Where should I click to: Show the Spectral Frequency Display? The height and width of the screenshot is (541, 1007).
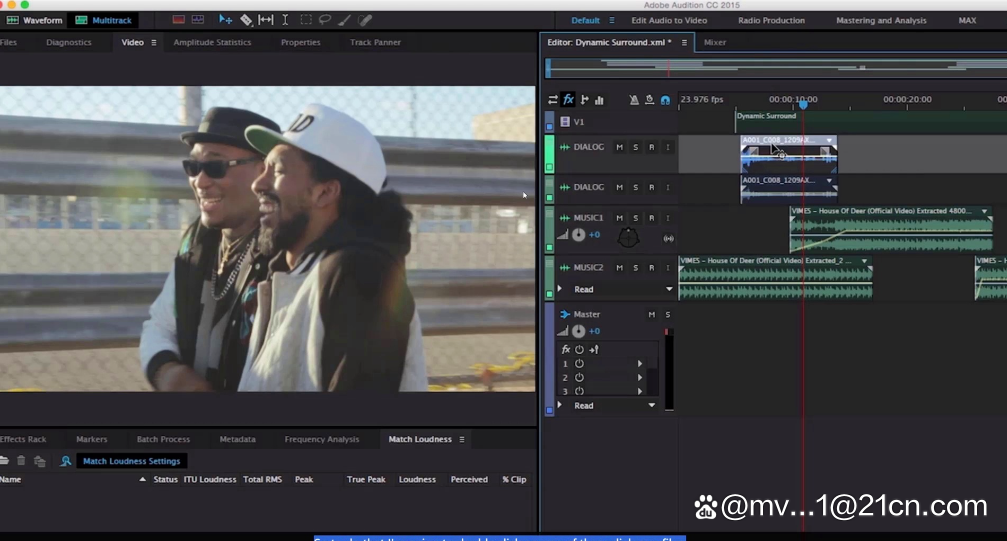coord(179,20)
